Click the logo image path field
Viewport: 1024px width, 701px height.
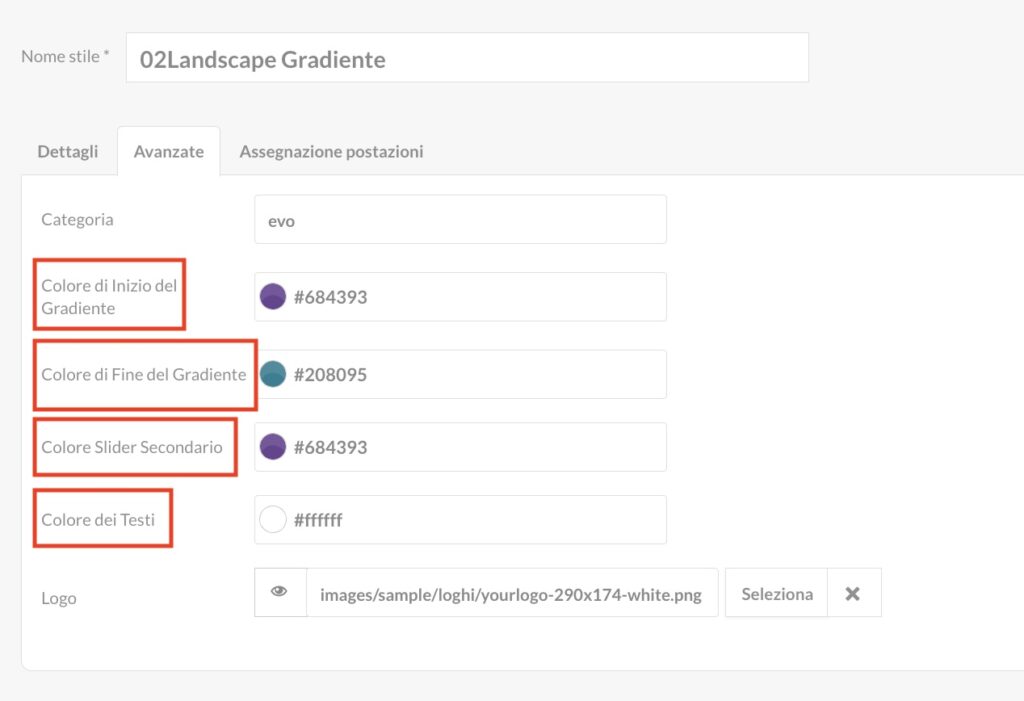click(512, 593)
